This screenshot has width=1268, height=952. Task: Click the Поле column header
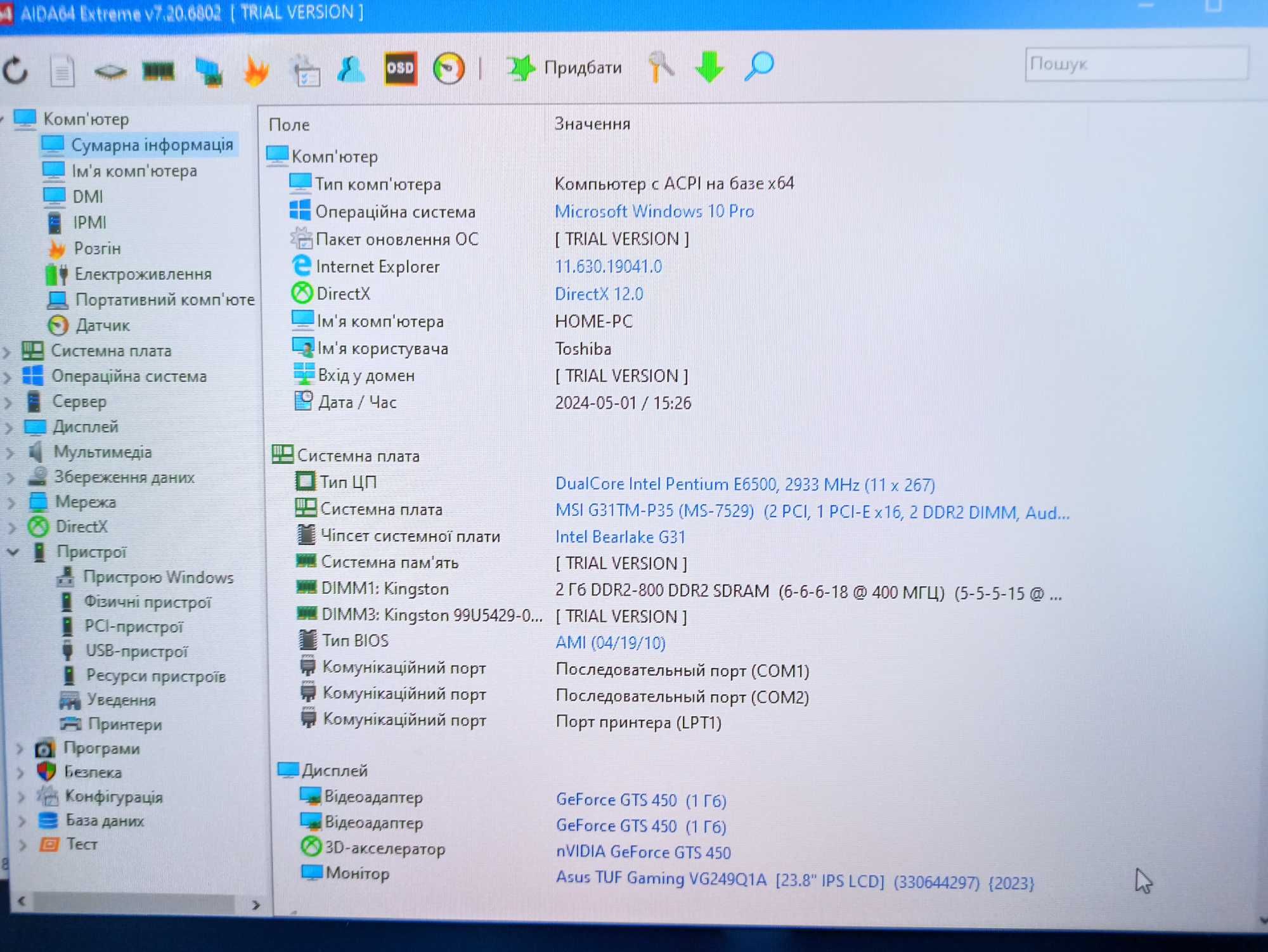pos(289,125)
